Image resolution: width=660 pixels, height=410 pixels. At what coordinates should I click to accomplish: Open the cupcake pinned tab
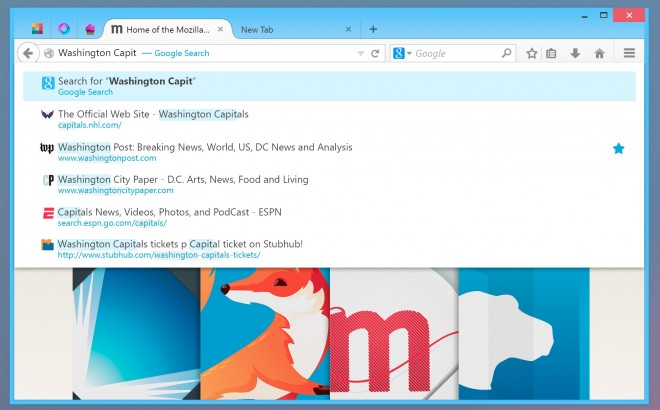click(x=90, y=29)
